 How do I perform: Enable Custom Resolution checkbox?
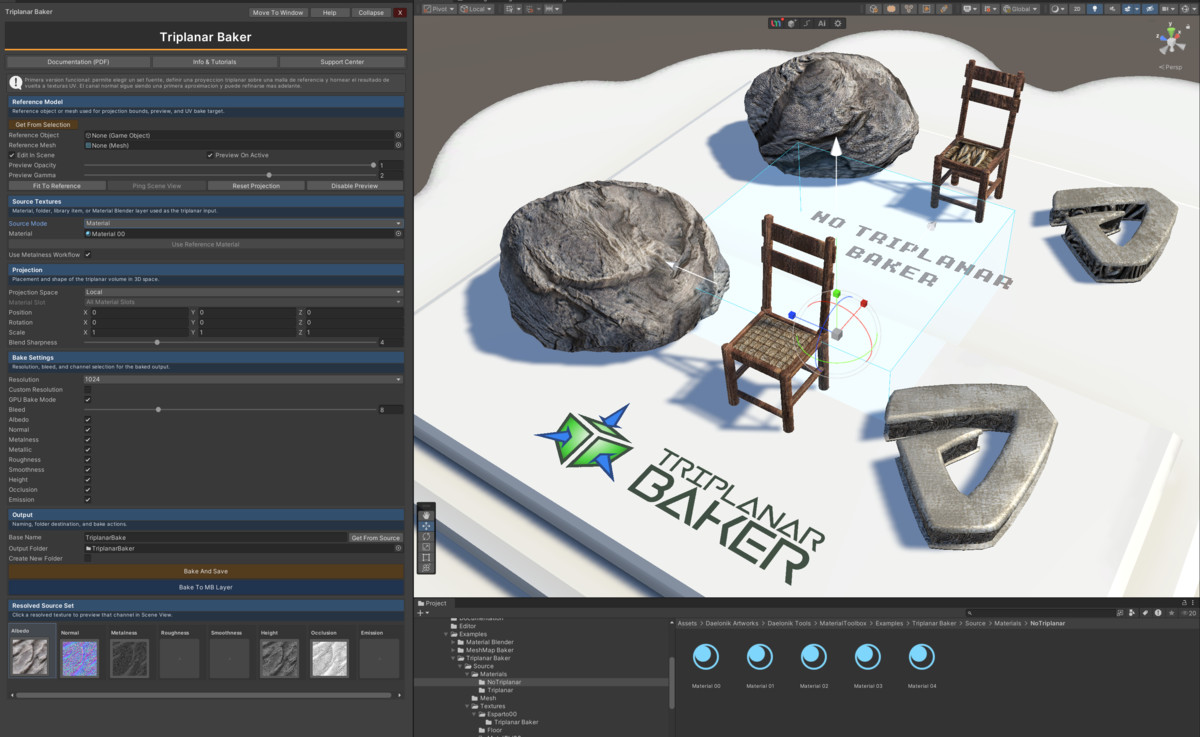88,390
